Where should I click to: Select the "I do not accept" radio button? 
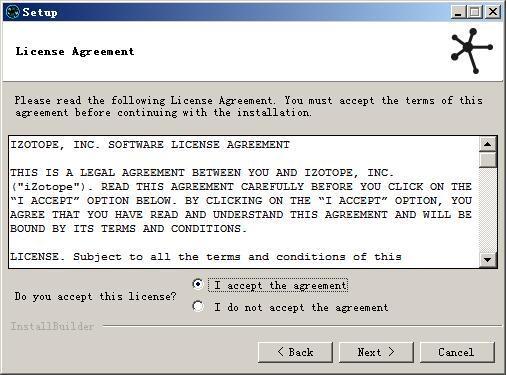pyautogui.click(x=198, y=306)
